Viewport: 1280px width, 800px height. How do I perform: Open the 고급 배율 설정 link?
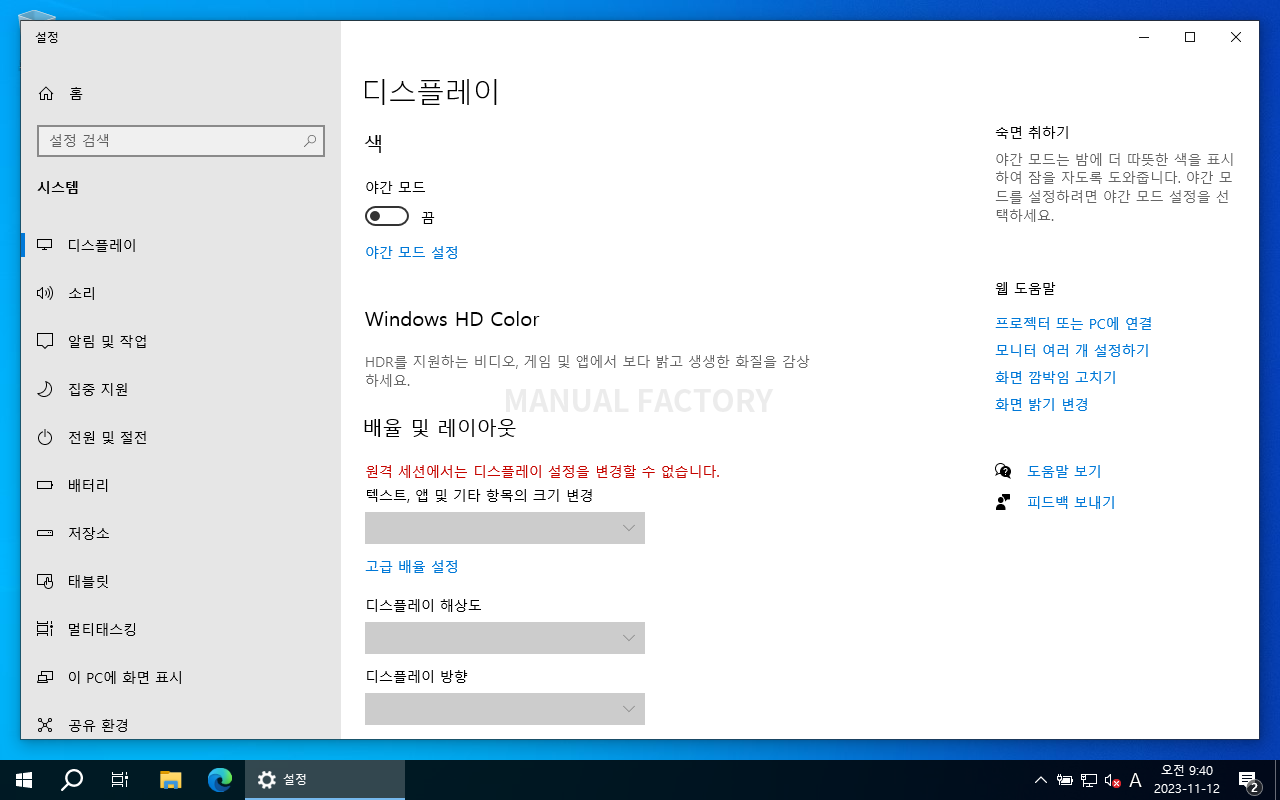tap(412, 567)
